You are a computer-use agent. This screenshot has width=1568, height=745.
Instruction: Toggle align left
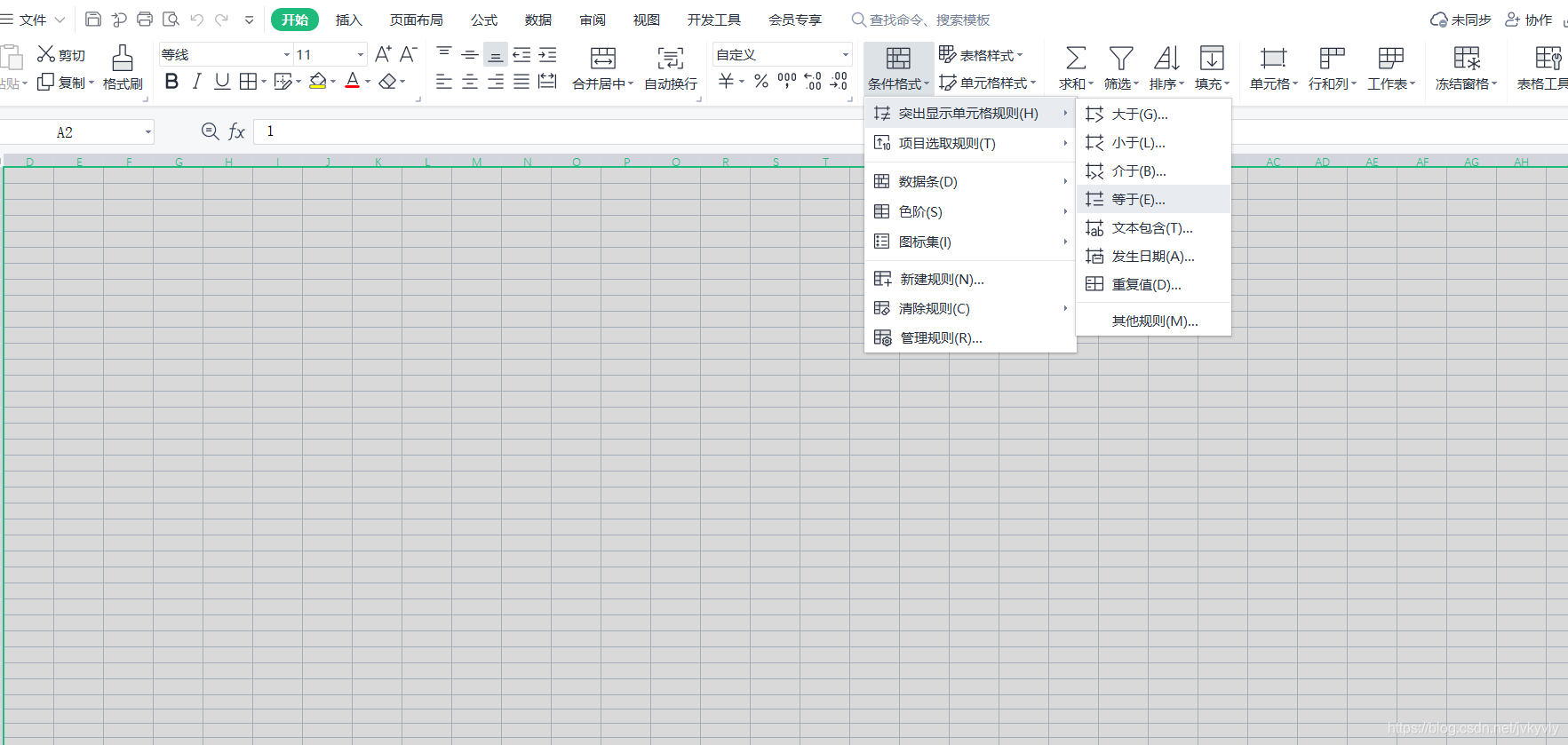click(444, 82)
